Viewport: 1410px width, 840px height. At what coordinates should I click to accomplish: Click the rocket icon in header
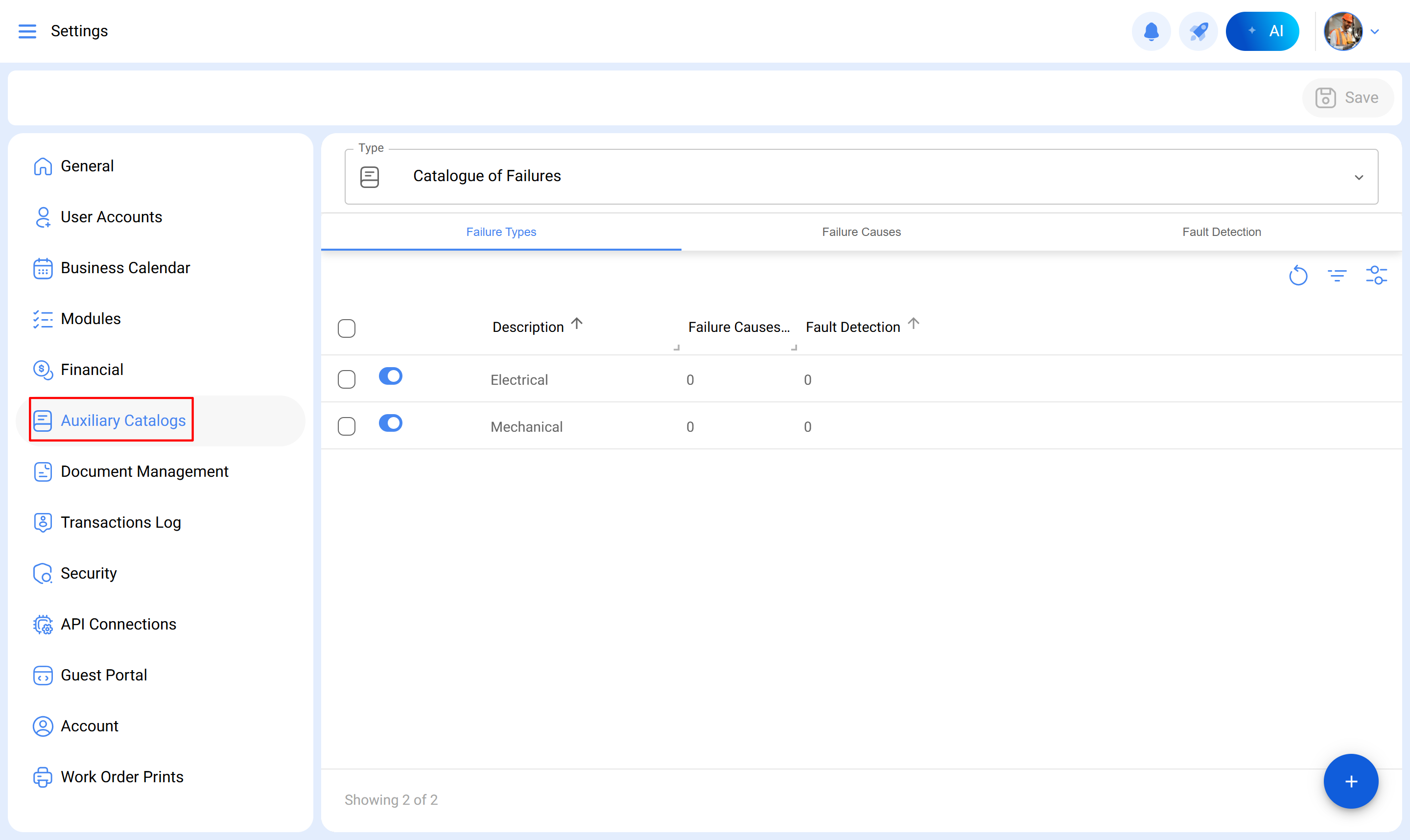point(1198,31)
